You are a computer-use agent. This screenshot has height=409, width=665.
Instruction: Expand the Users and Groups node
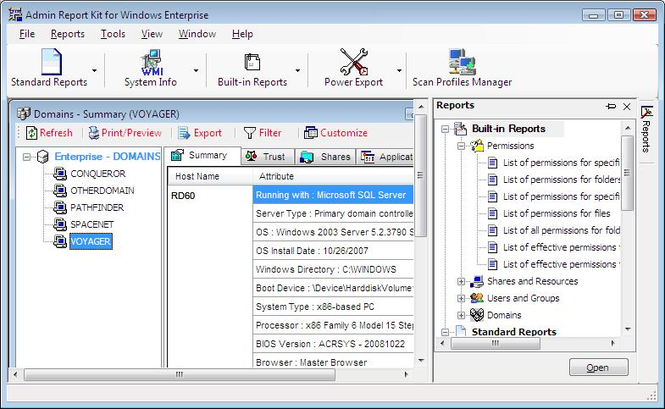tap(461, 298)
